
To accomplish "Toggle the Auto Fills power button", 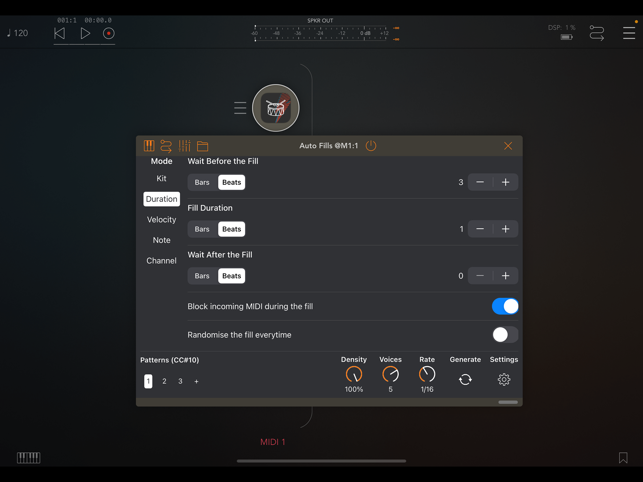I will (371, 146).
